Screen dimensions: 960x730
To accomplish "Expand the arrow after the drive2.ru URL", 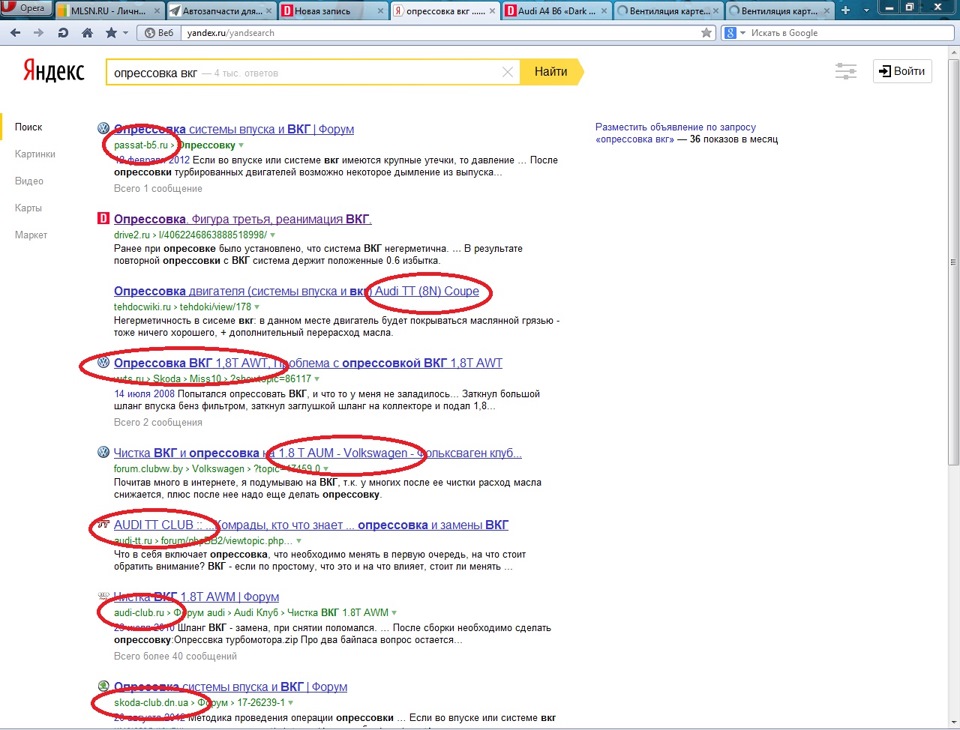I will click(x=272, y=235).
